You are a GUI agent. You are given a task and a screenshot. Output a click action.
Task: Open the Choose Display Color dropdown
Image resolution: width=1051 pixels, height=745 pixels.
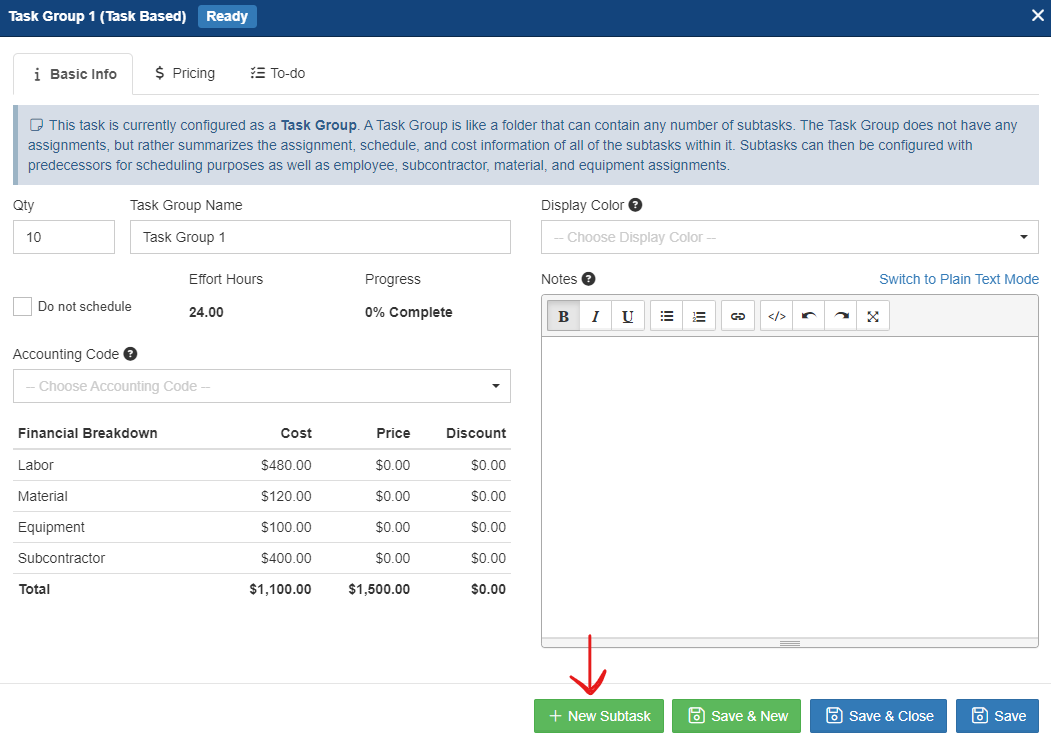789,237
